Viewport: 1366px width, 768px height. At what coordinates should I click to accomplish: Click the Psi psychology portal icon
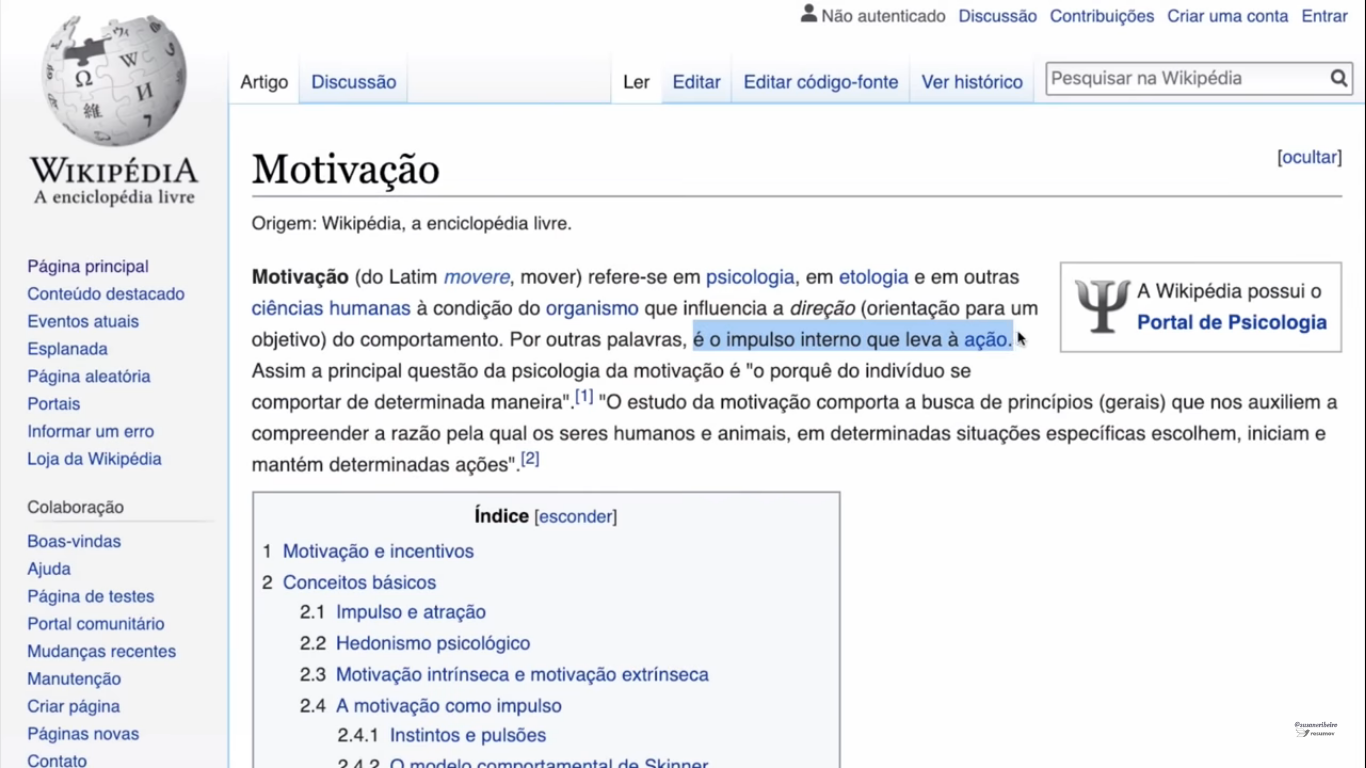(1101, 307)
